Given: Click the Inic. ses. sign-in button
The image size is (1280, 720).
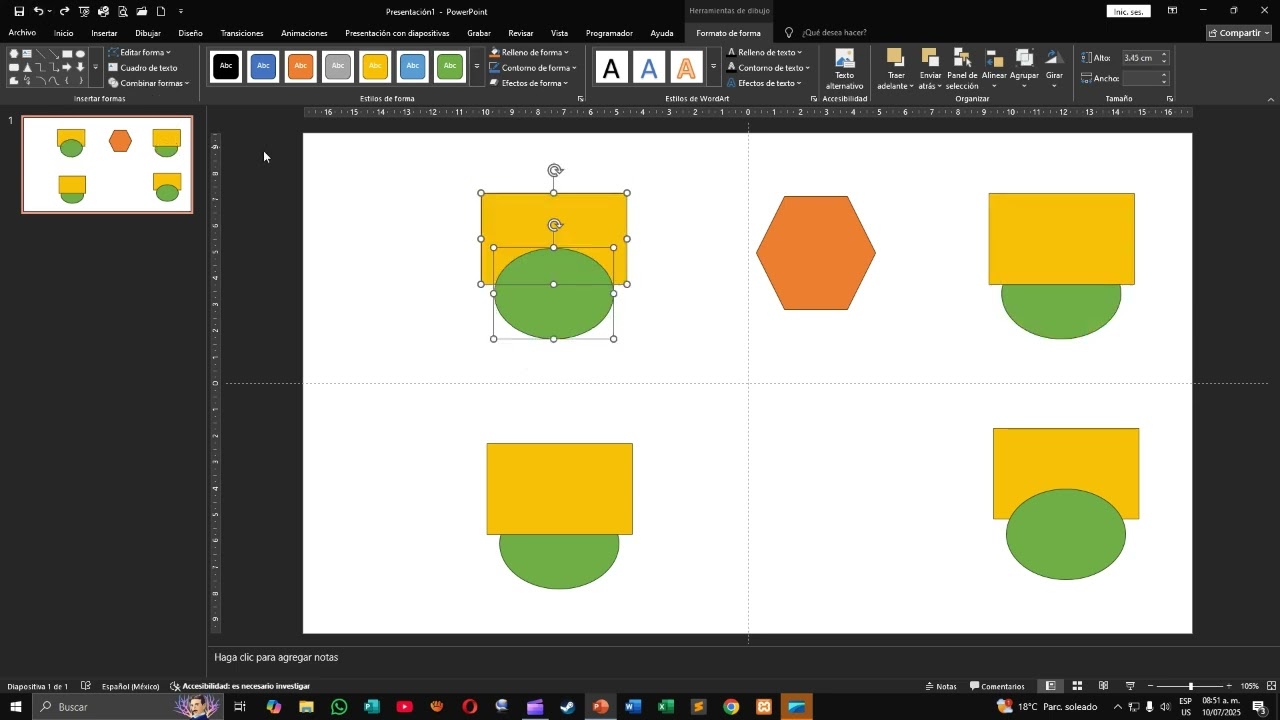Looking at the screenshot, I should point(1129,11).
